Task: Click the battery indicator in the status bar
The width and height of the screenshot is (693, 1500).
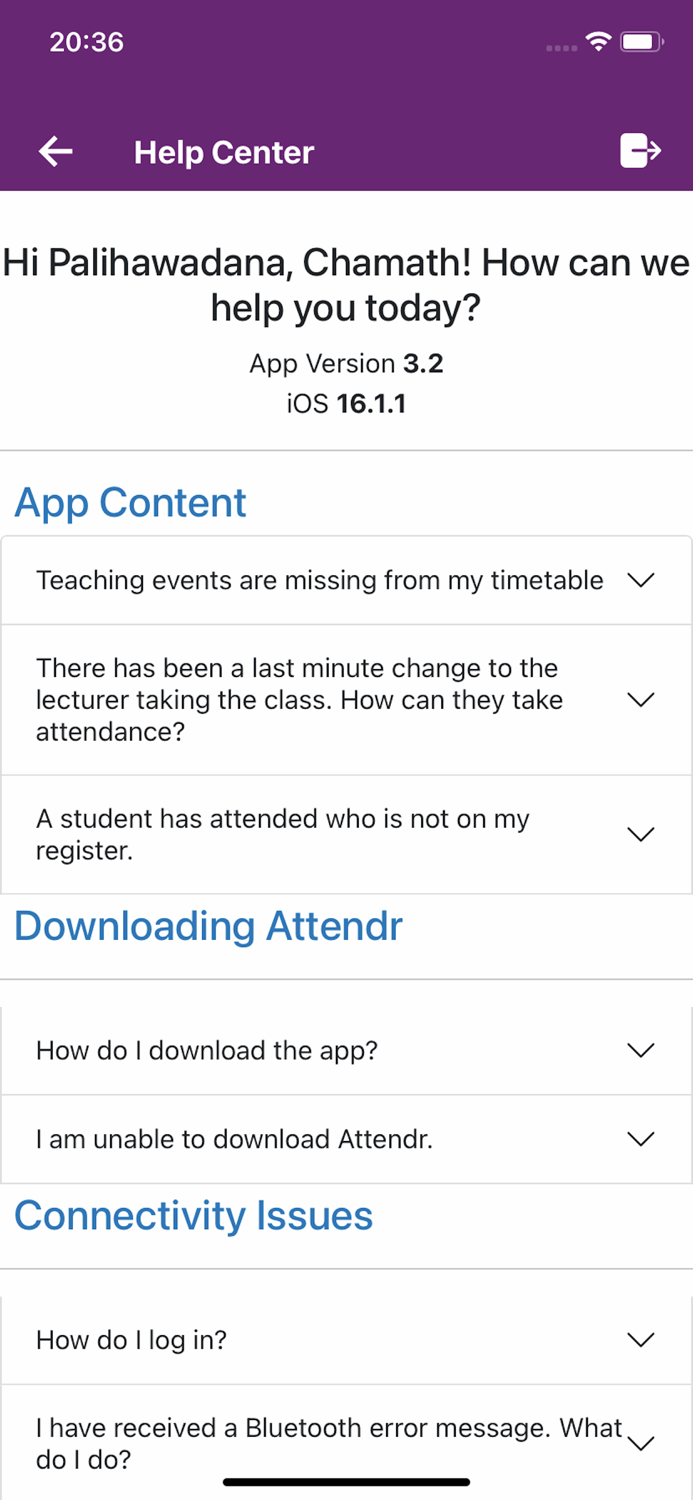Action: coord(640,42)
